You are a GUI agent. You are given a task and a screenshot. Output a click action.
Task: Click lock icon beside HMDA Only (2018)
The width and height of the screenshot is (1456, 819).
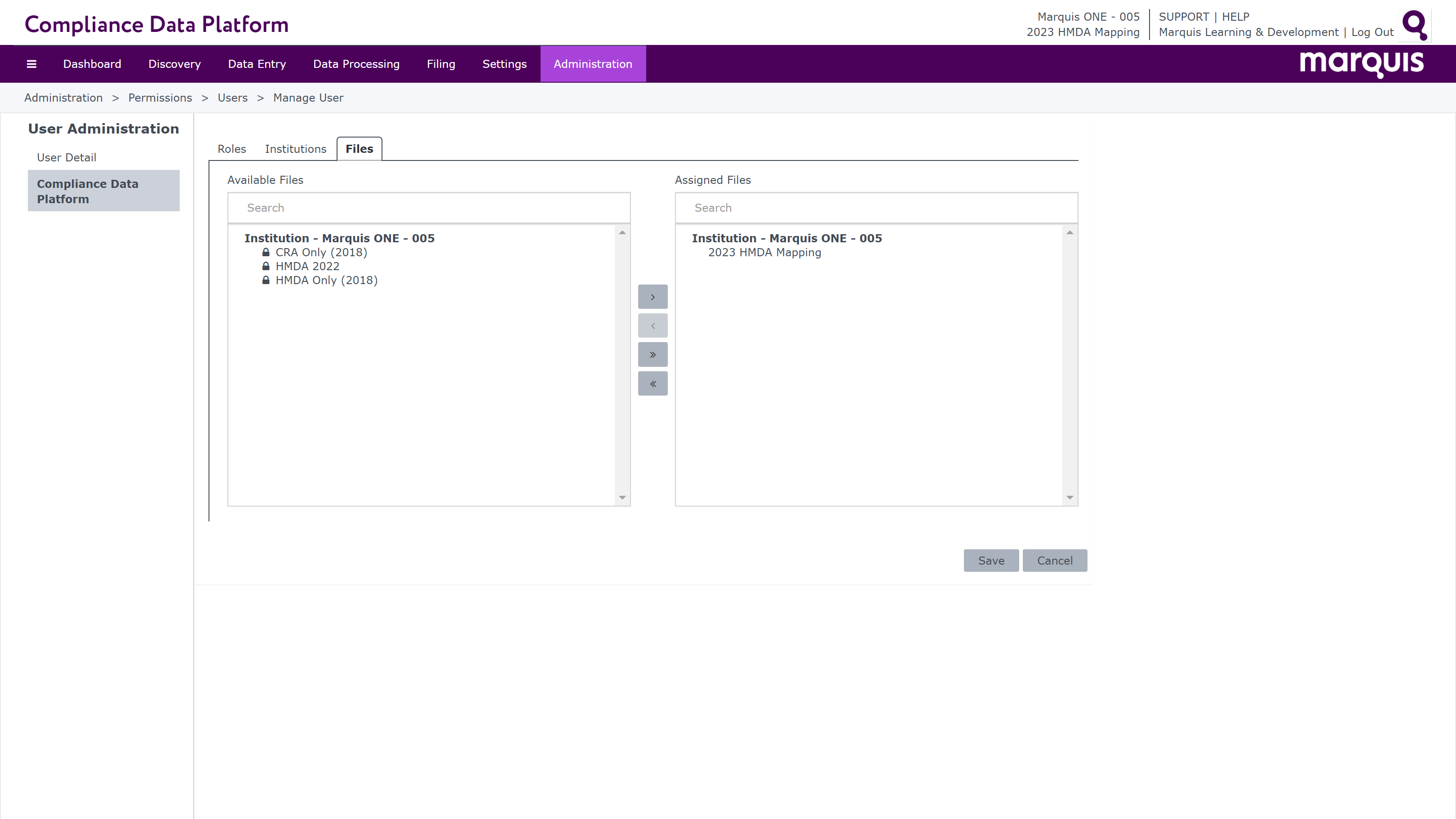pyautogui.click(x=266, y=280)
